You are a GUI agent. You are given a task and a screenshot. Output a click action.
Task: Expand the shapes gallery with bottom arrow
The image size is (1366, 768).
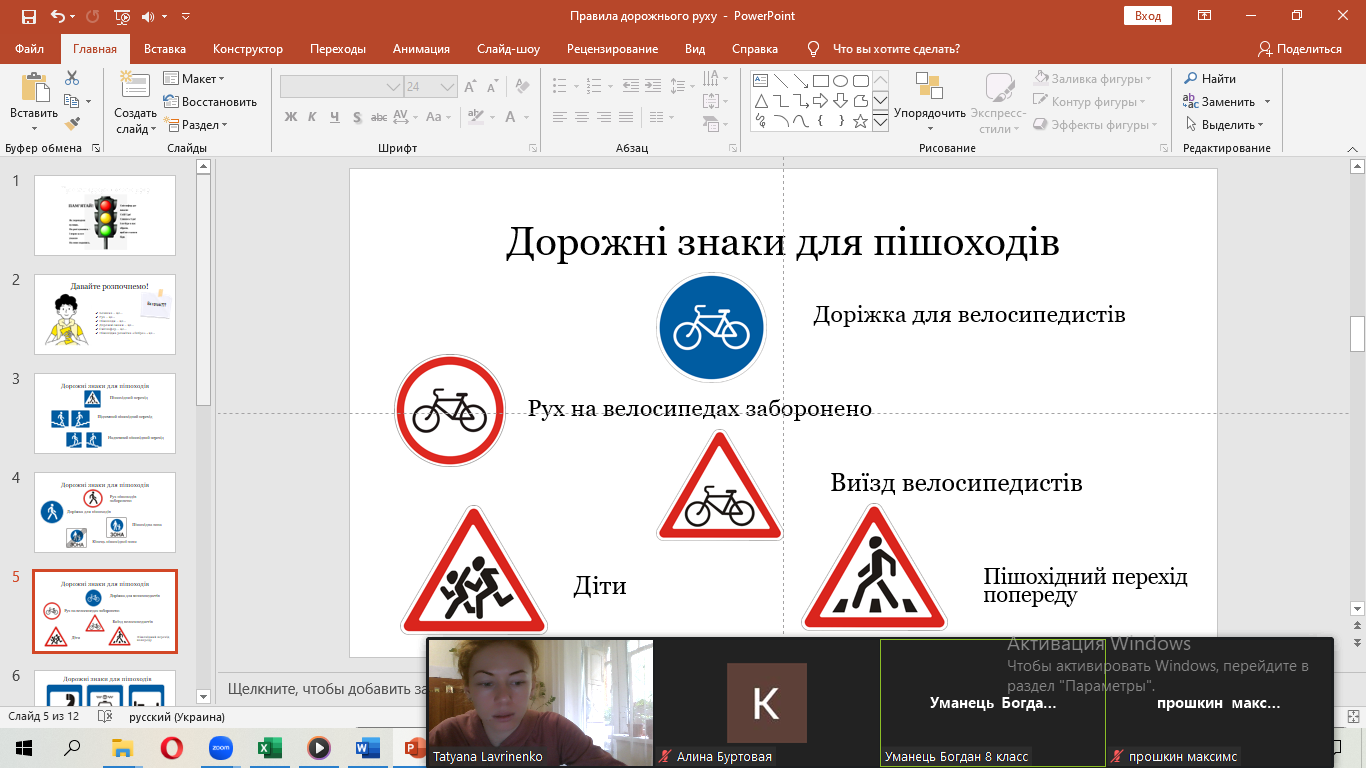pos(881,122)
